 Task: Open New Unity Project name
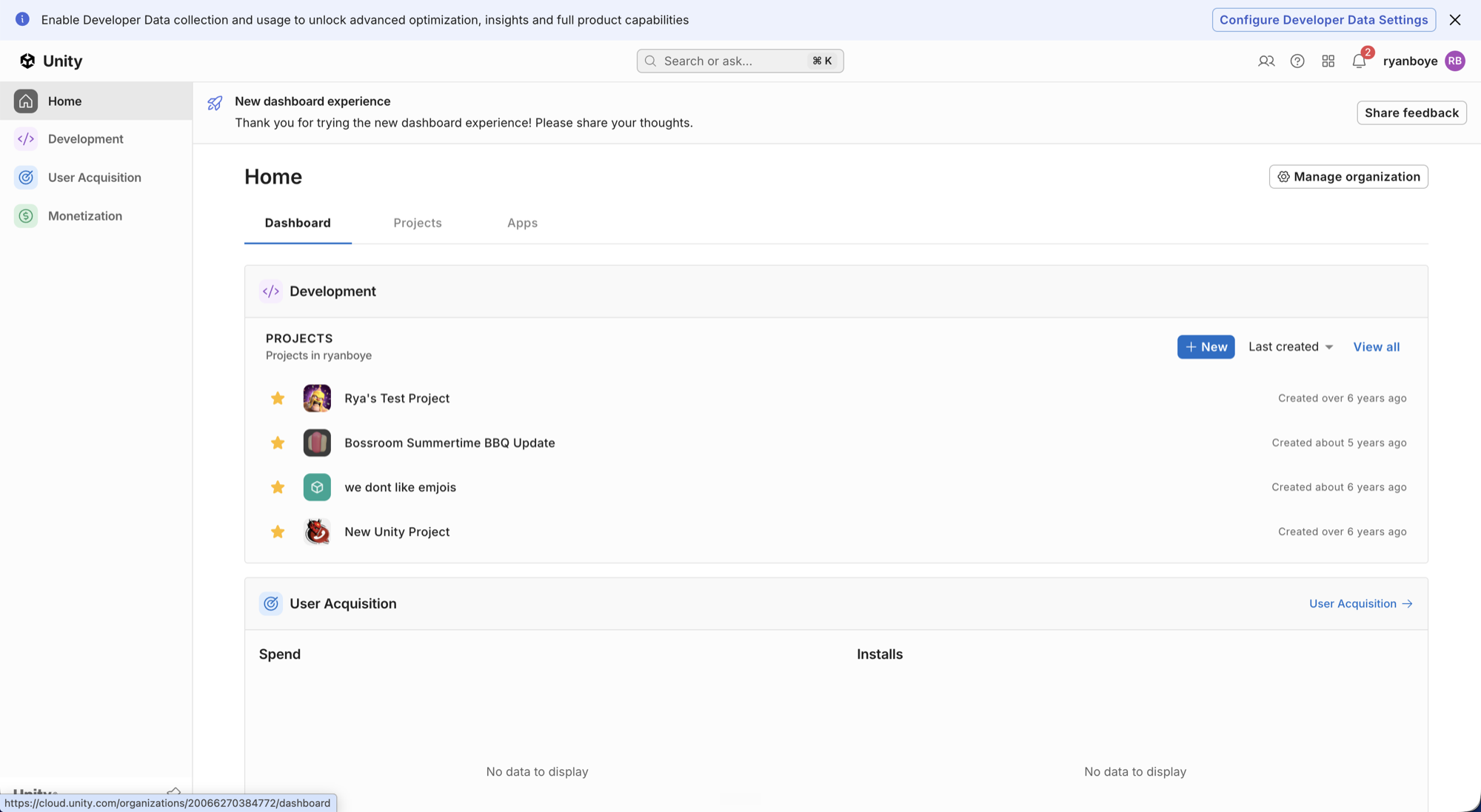(397, 531)
